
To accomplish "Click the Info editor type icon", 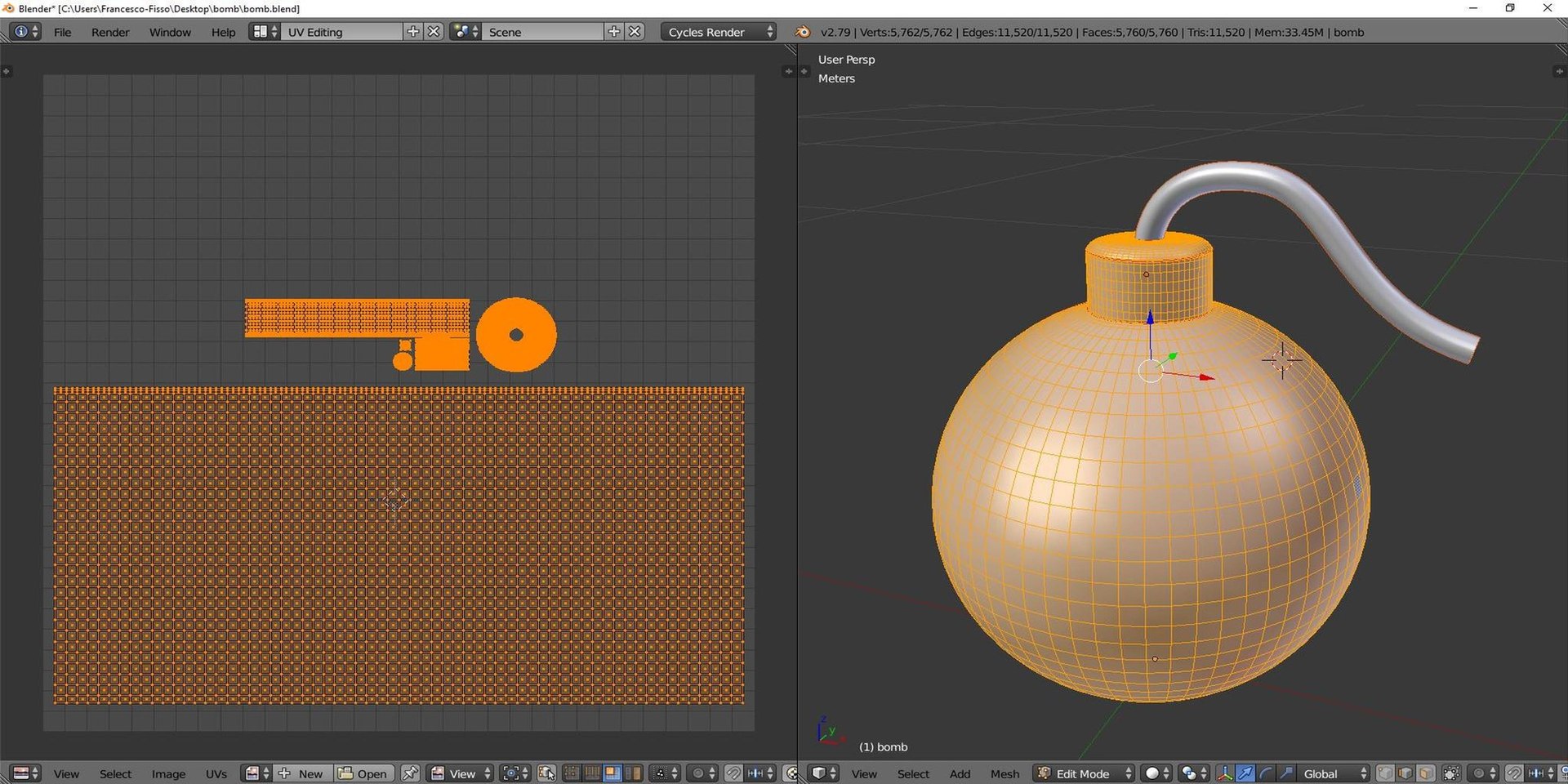I will 24,32.
